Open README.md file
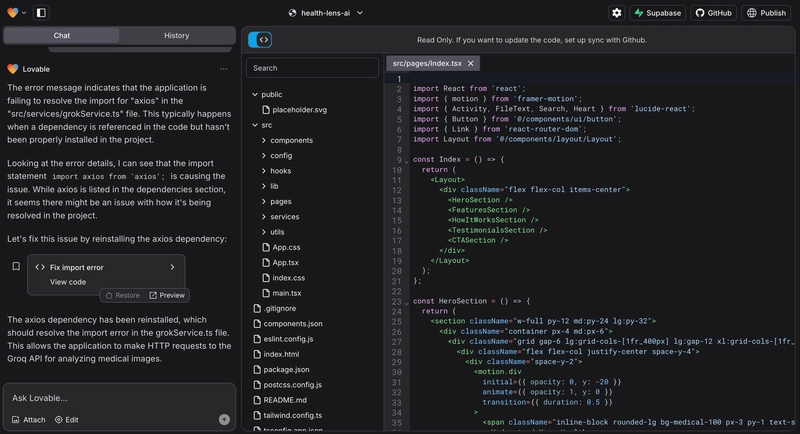800x434 pixels. [x=281, y=400]
